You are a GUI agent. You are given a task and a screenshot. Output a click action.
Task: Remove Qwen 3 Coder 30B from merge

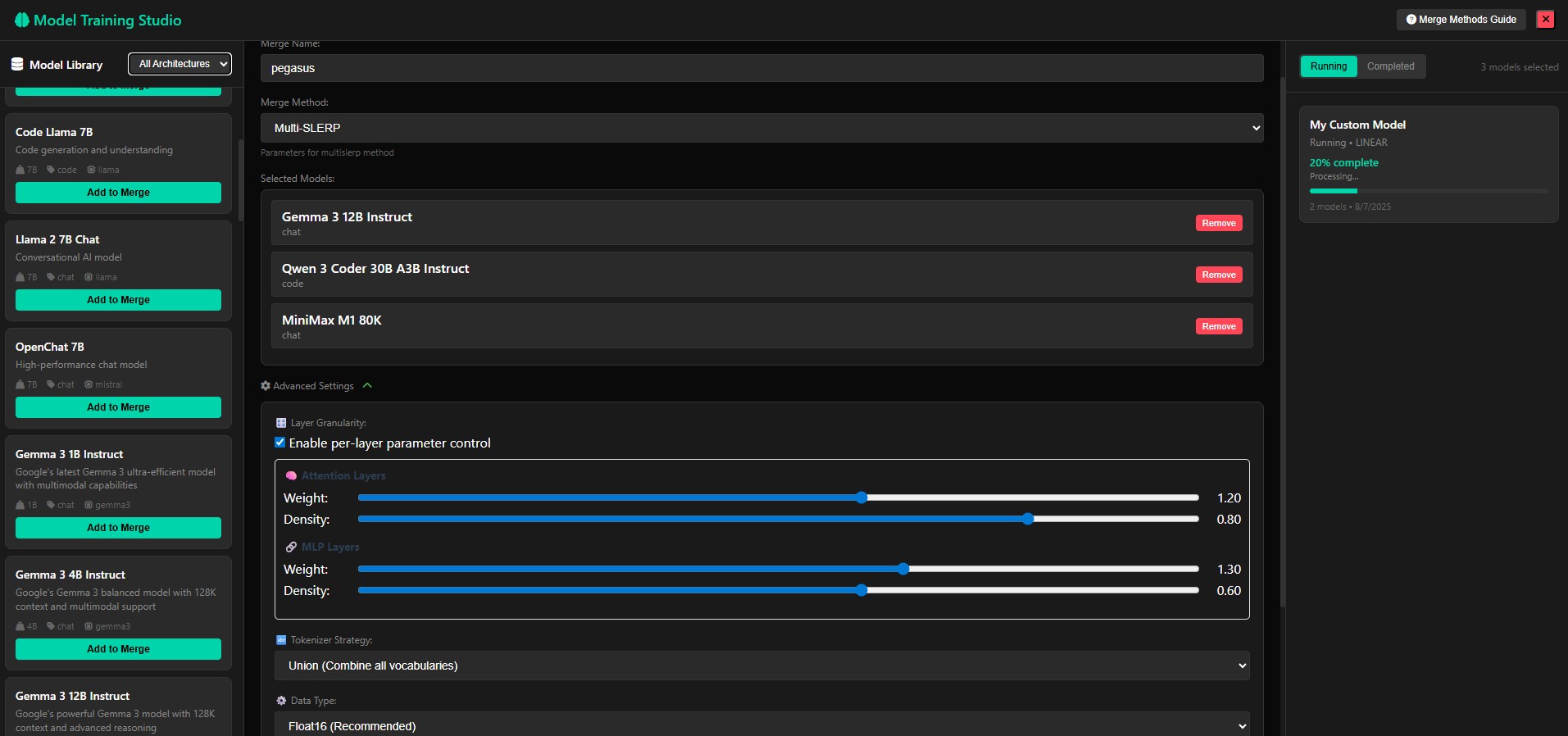coord(1218,275)
